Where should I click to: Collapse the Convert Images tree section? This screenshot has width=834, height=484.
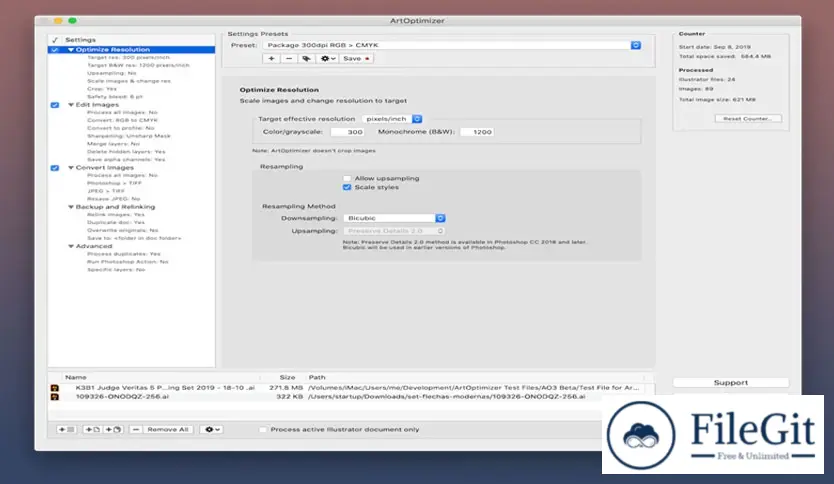pyautogui.click(x=71, y=168)
